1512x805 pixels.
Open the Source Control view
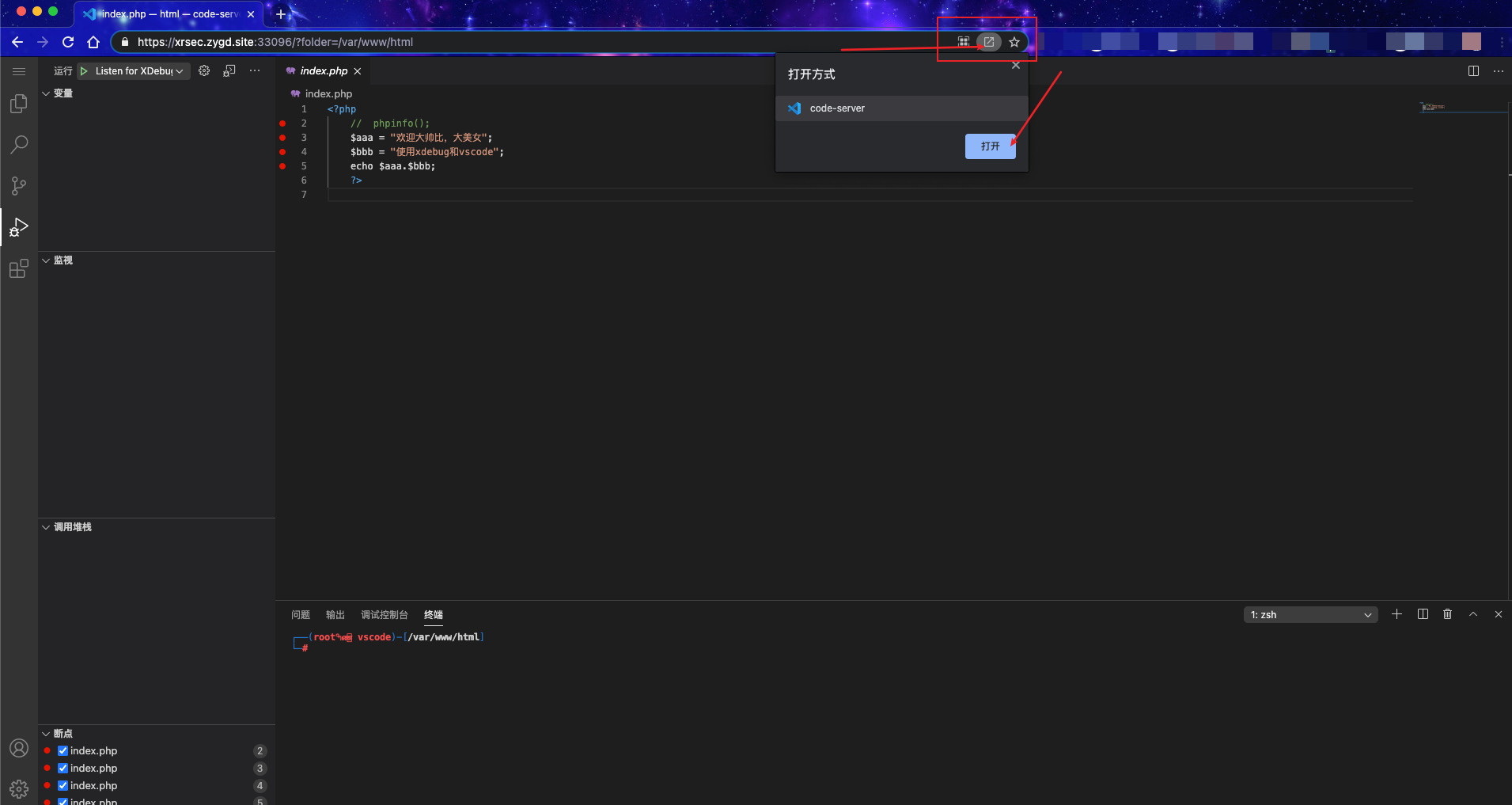[19, 186]
